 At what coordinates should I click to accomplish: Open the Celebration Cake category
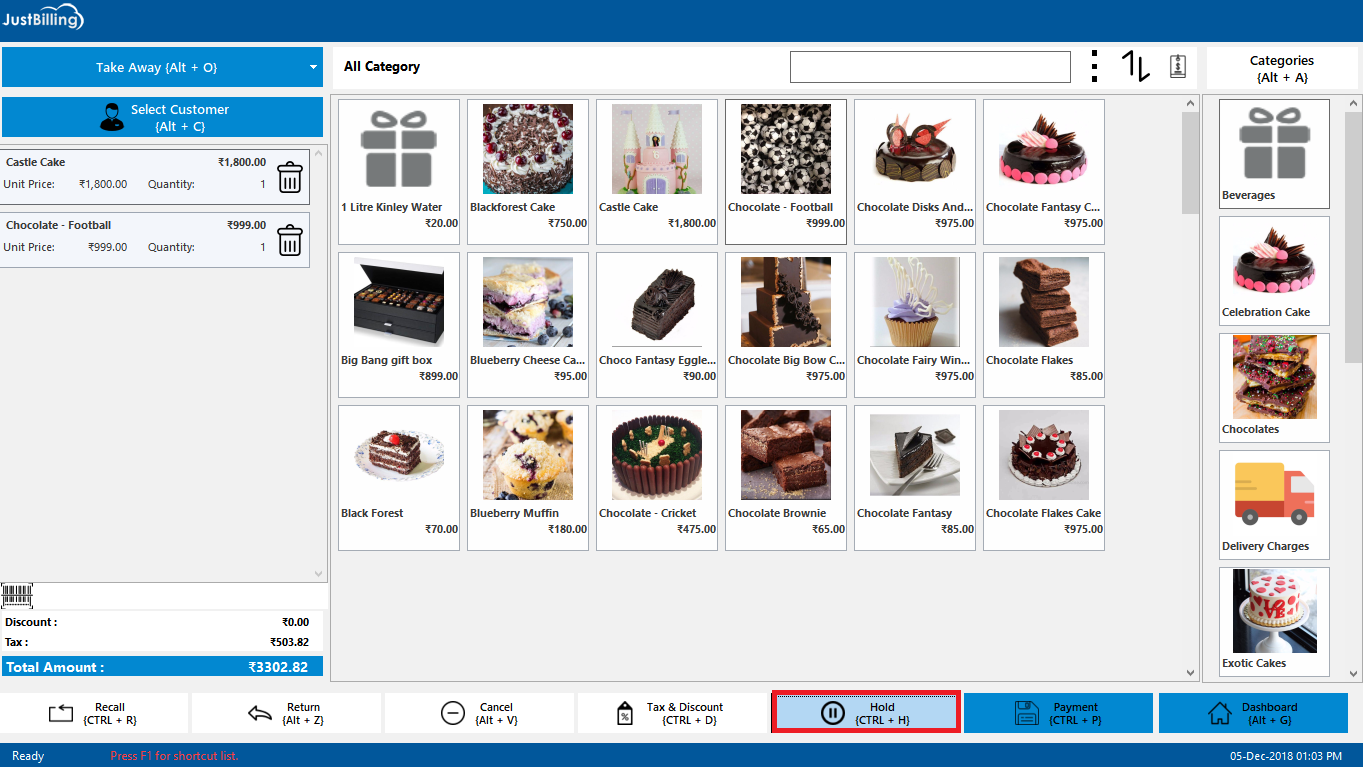[x=1274, y=270]
